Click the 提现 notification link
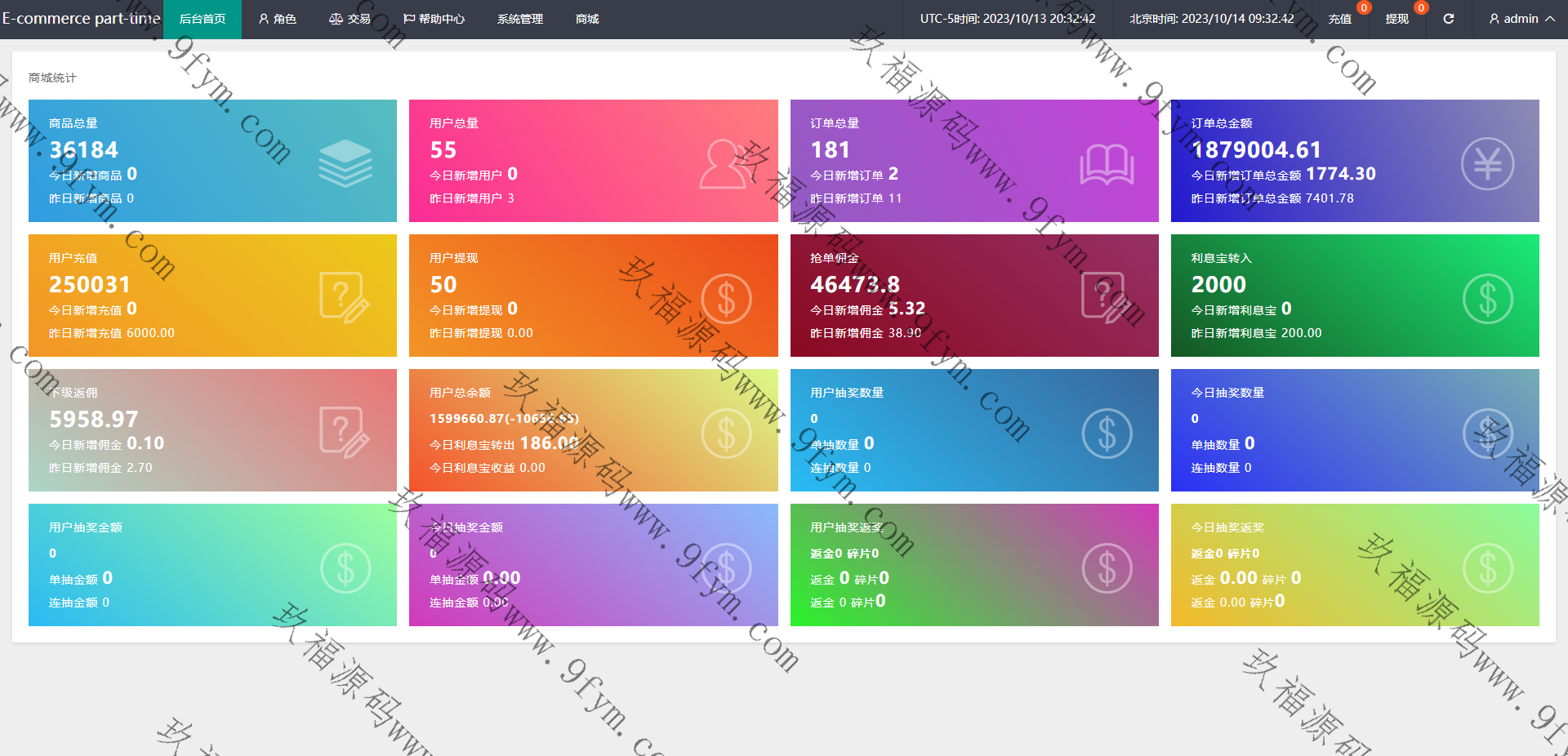This screenshot has height=756, width=1568. 1396,19
